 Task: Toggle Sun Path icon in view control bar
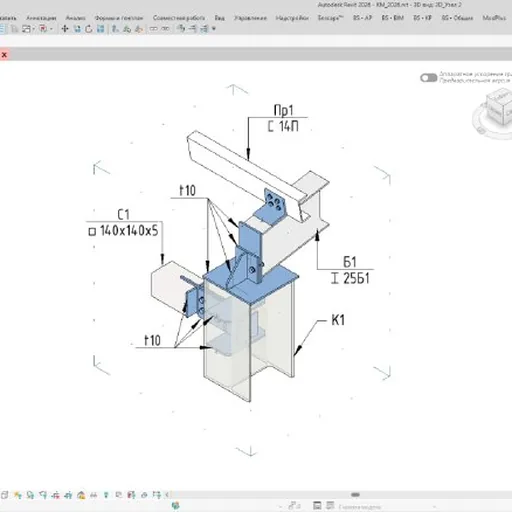pyautogui.click(x=18, y=495)
